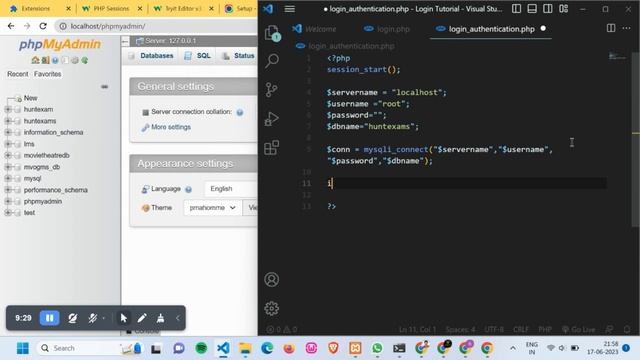Open phpMyAdmin navigation panel settings gear
The image size is (640, 360).
(75, 60)
